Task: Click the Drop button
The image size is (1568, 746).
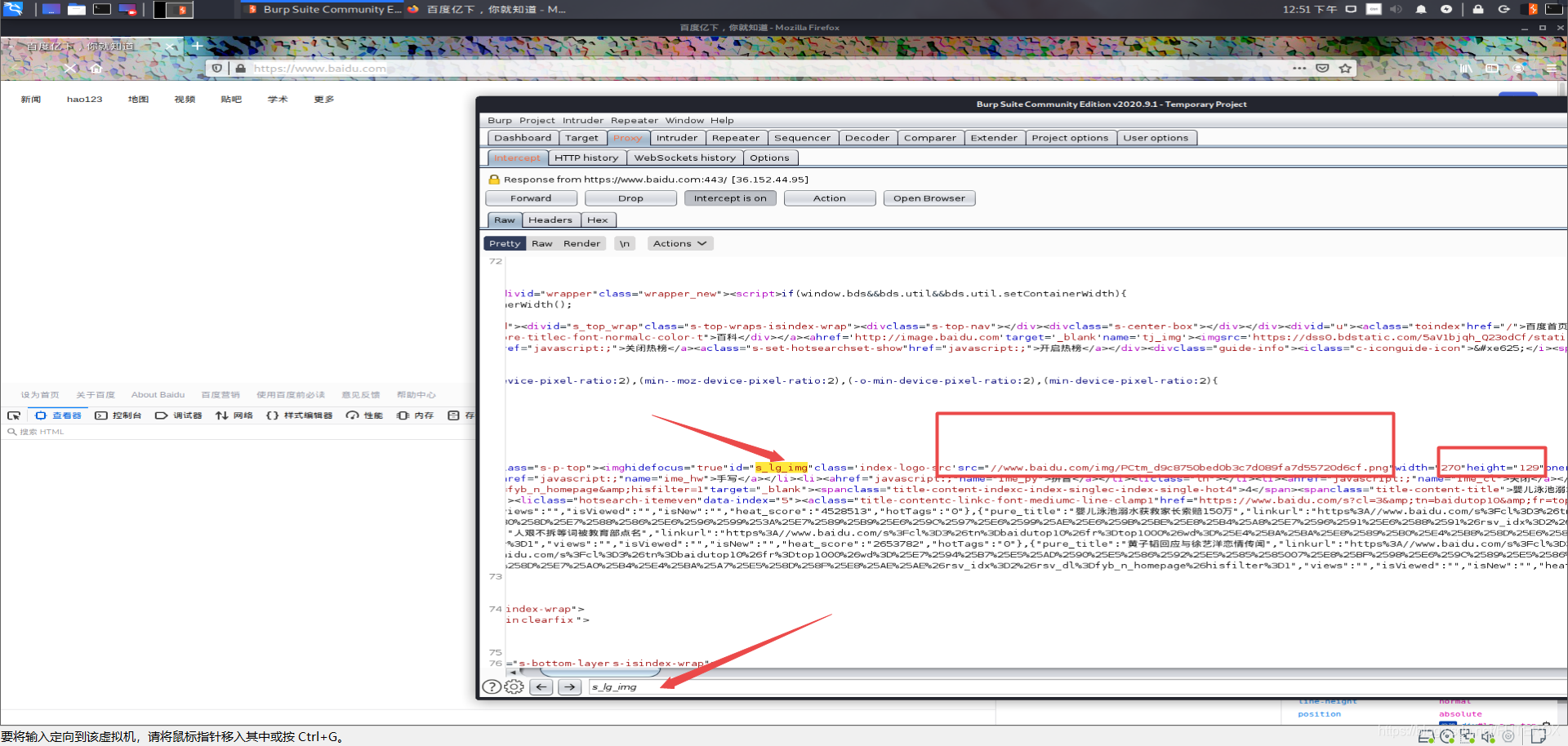Action: [630, 198]
